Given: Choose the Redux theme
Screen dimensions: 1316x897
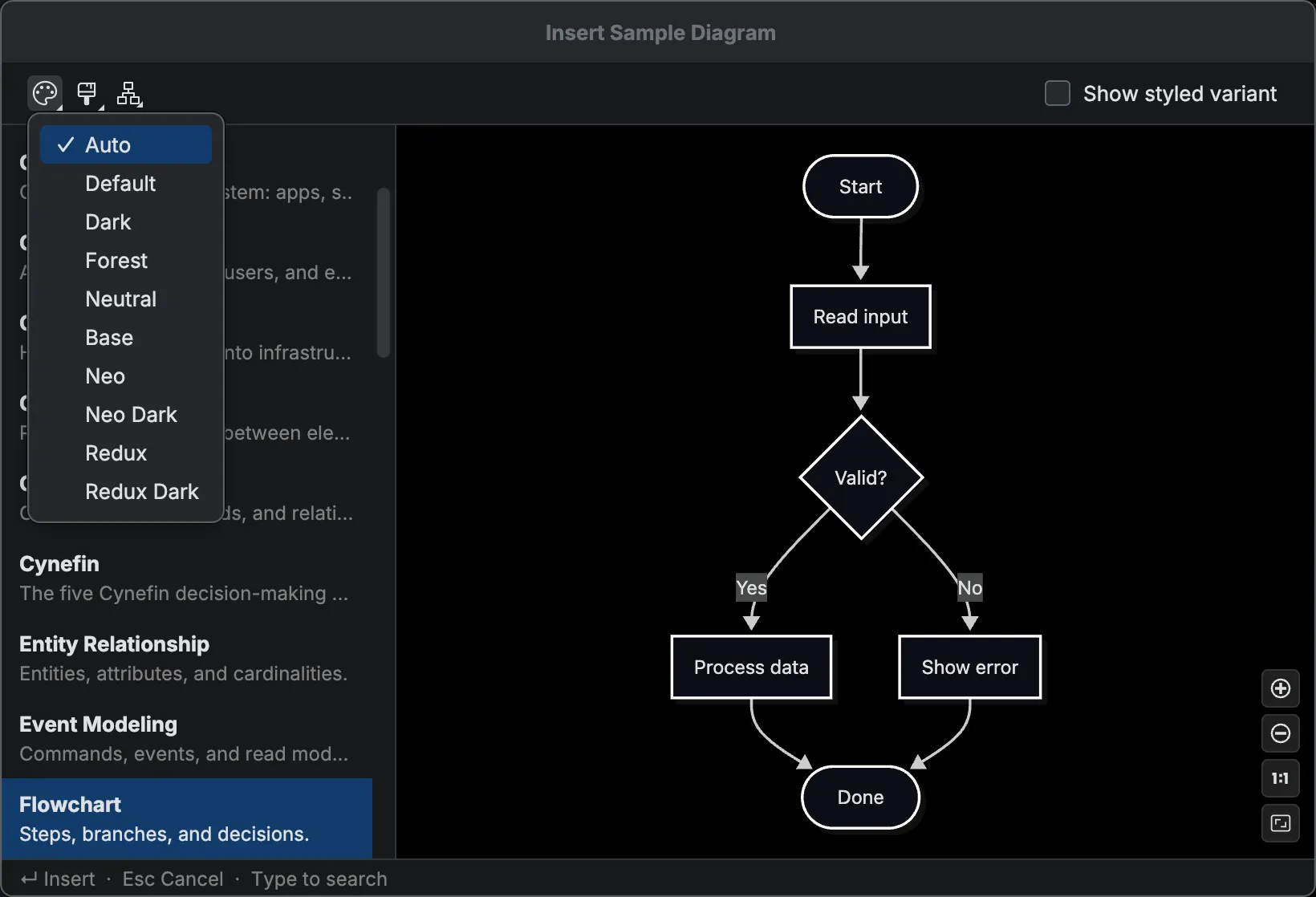Looking at the screenshot, I should [x=126, y=453].
